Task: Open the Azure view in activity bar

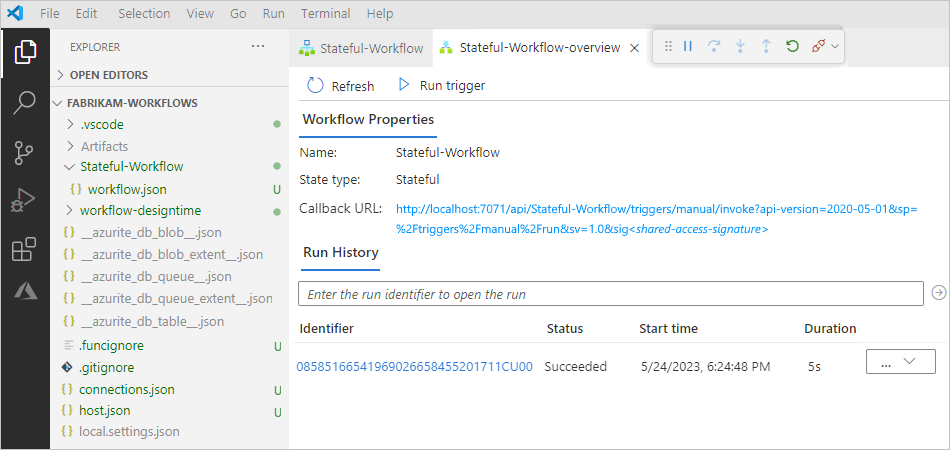Action: click(25, 292)
